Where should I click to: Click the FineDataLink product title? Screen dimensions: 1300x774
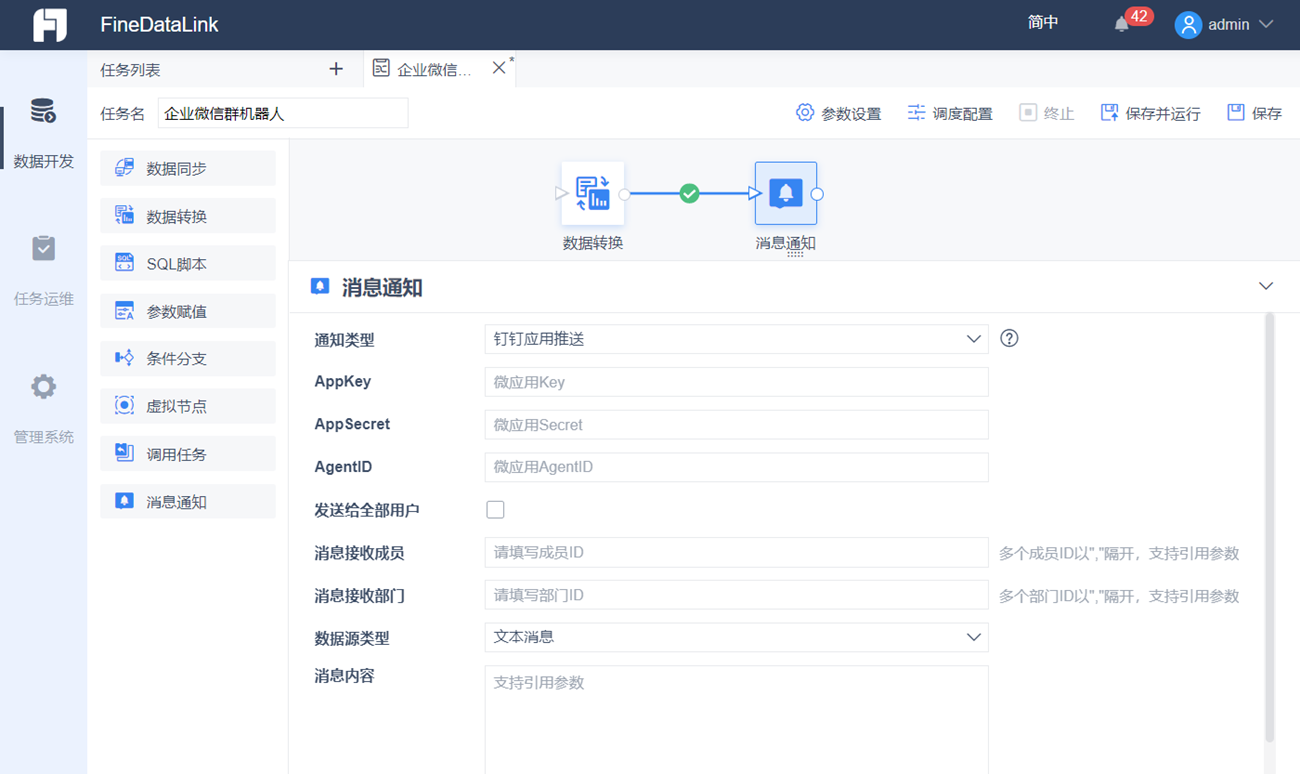[x=159, y=25]
